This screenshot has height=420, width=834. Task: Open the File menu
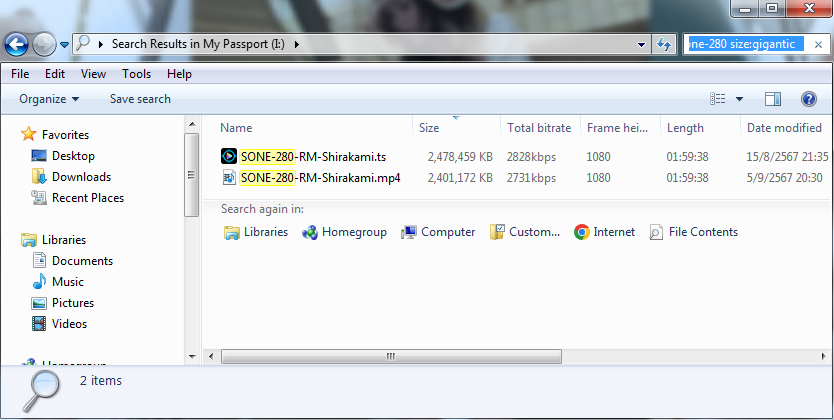(20, 74)
